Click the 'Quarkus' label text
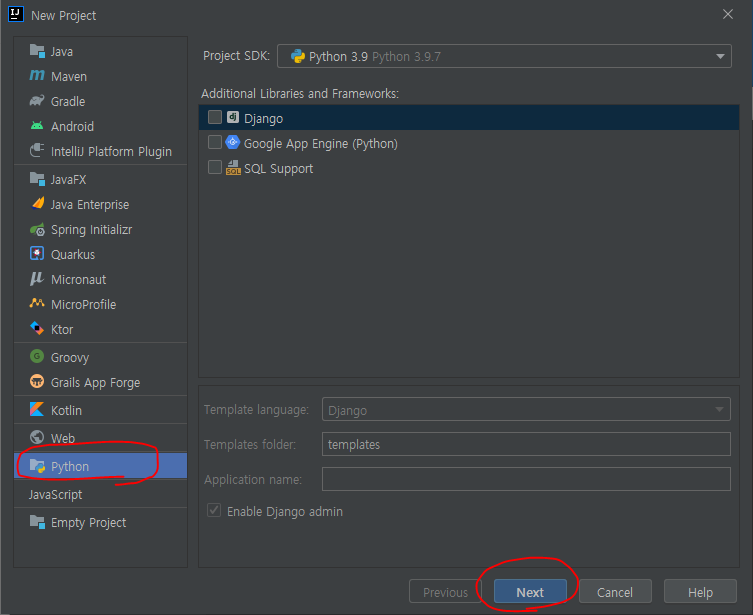Viewport: 753px width, 615px height. pyautogui.click(x=73, y=254)
